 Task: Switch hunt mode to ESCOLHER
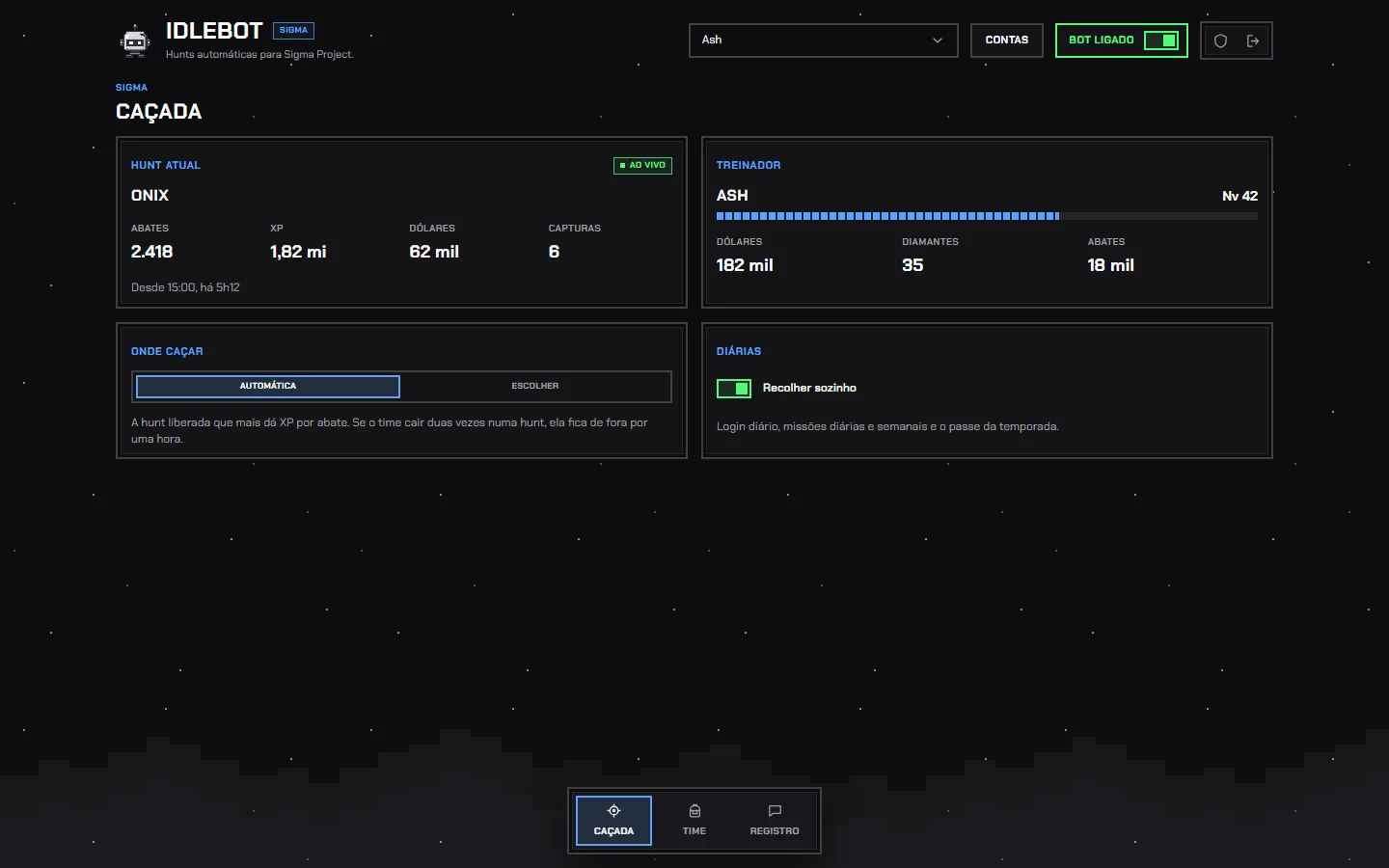click(535, 386)
